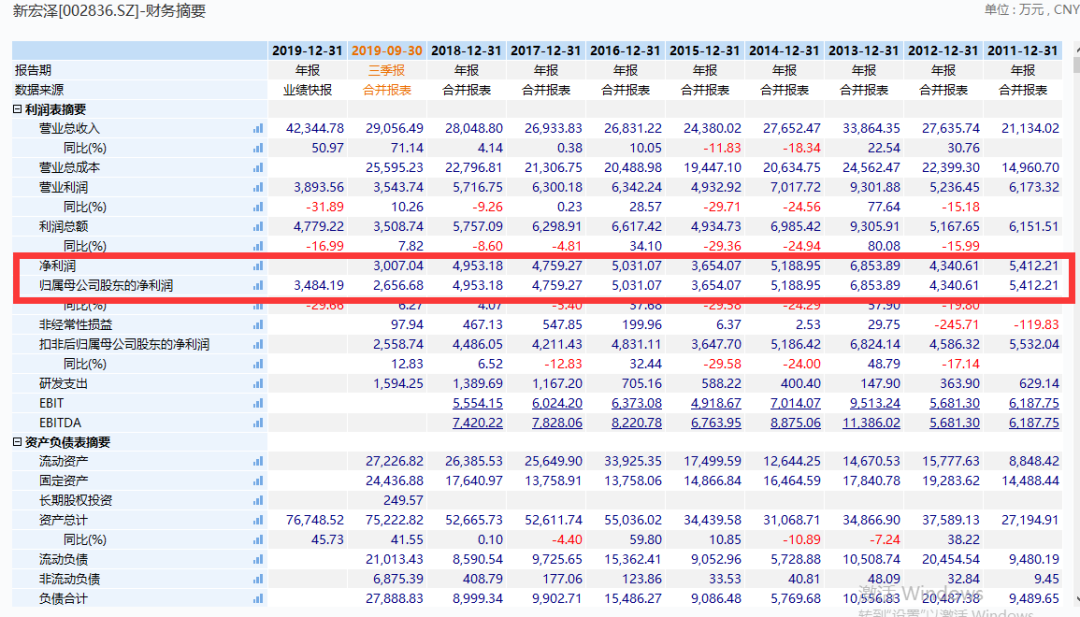
Task: Click the 三季报 report period cell
Action: (x=387, y=70)
